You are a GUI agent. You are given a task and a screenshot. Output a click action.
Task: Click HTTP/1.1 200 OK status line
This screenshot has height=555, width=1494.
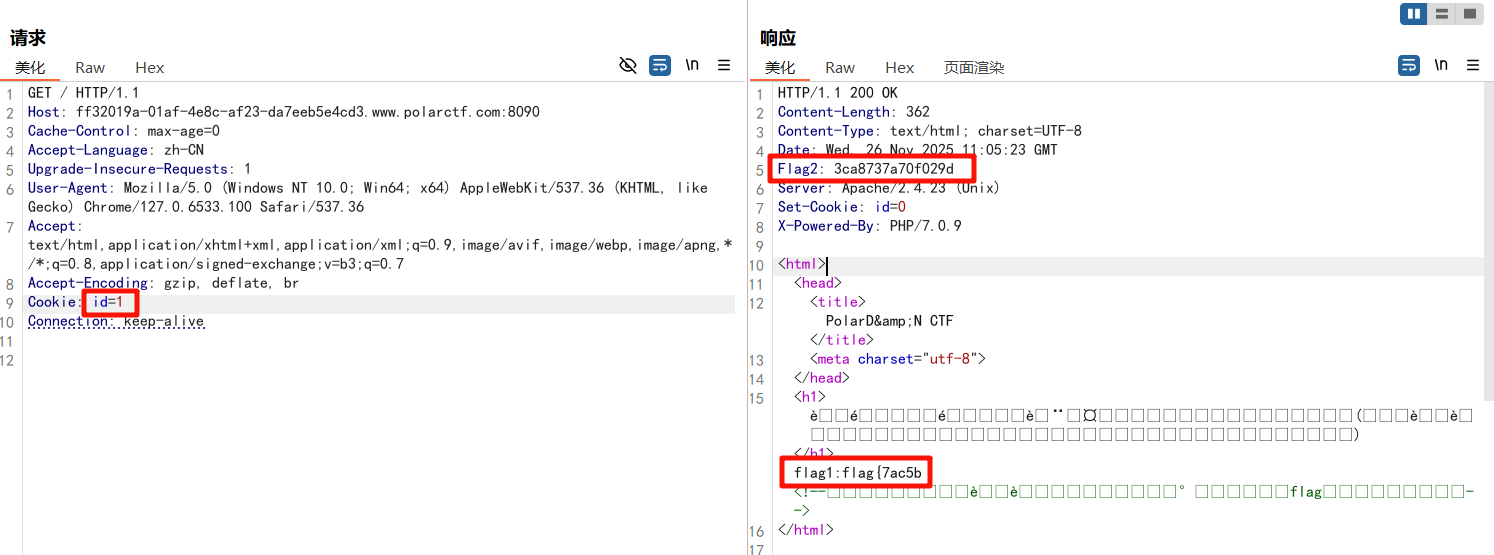837,93
